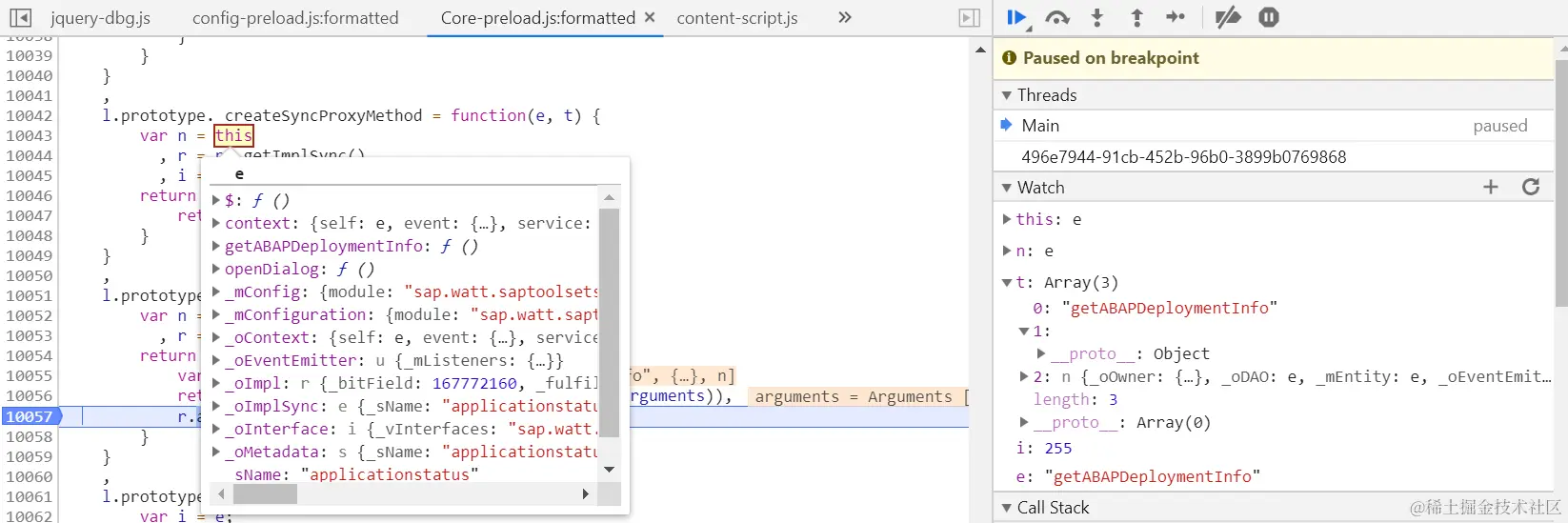The image size is (1568, 523).
Task: Step out of current function
Action: [x=1136, y=17]
